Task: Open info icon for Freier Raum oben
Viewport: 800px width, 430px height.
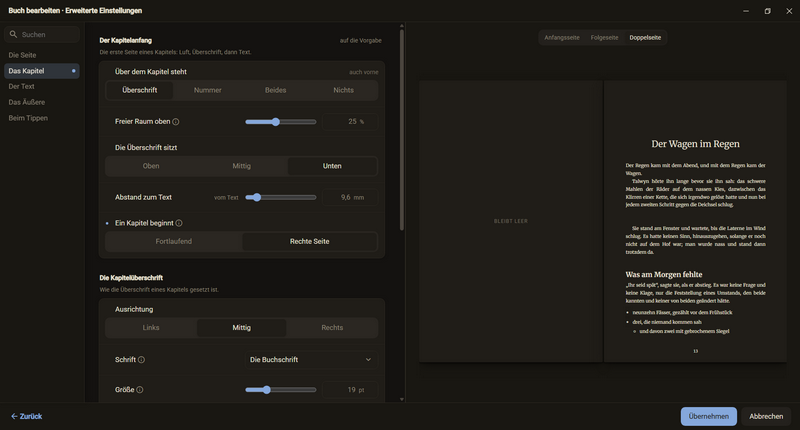Action: pyautogui.click(x=176, y=121)
